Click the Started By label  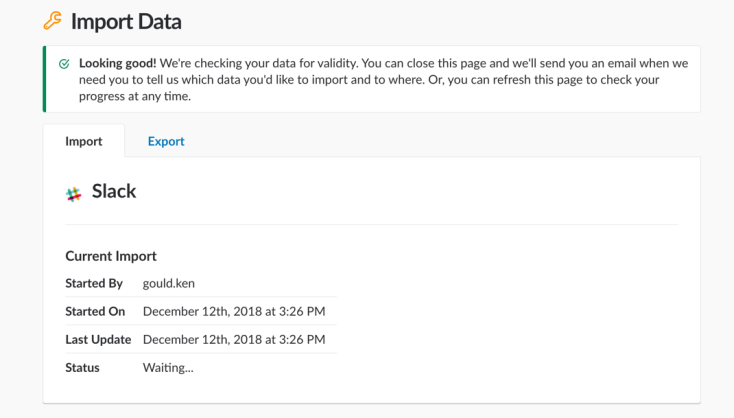click(x=94, y=284)
